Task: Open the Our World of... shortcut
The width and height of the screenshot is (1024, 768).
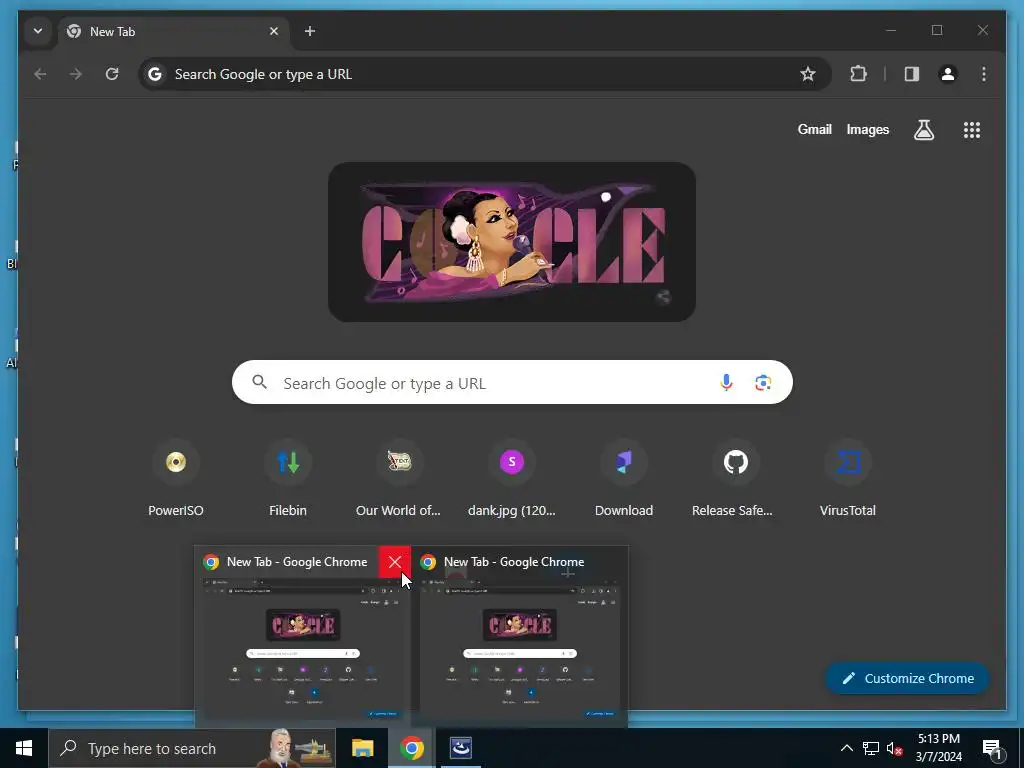Action: click(x=398, y=479)
